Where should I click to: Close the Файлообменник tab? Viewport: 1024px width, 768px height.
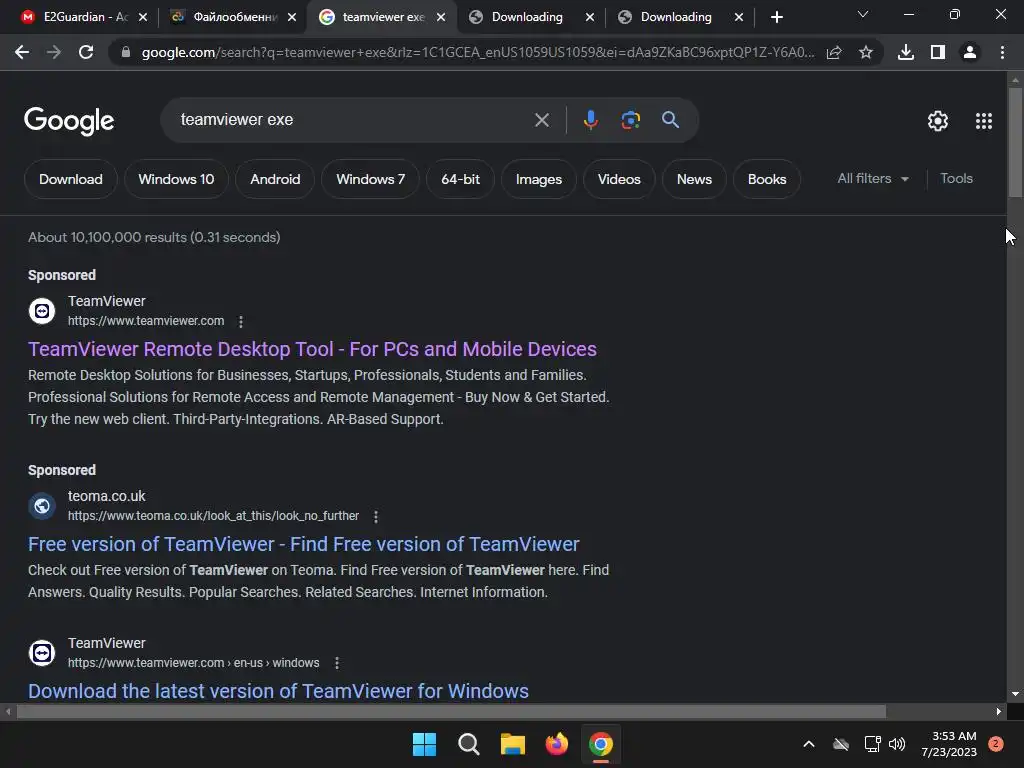tap(292, 17)
